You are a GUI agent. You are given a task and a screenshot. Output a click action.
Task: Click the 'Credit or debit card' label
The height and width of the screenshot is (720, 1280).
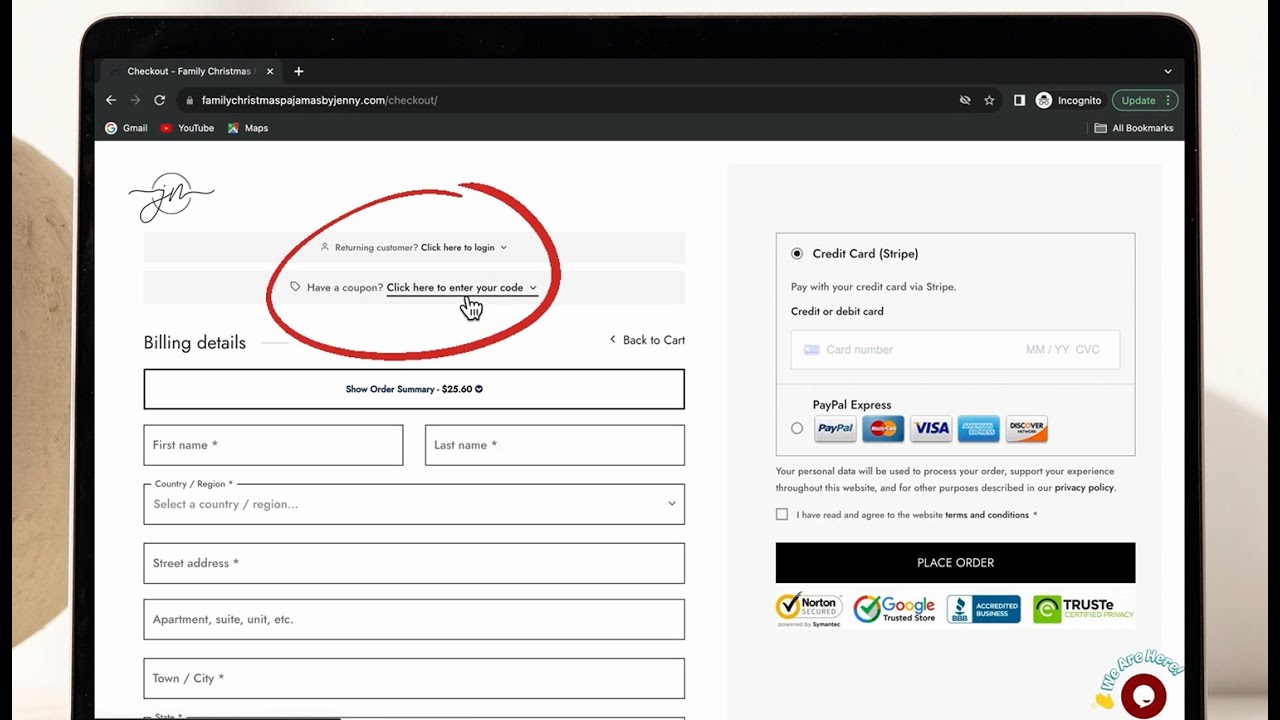point(837,311)
